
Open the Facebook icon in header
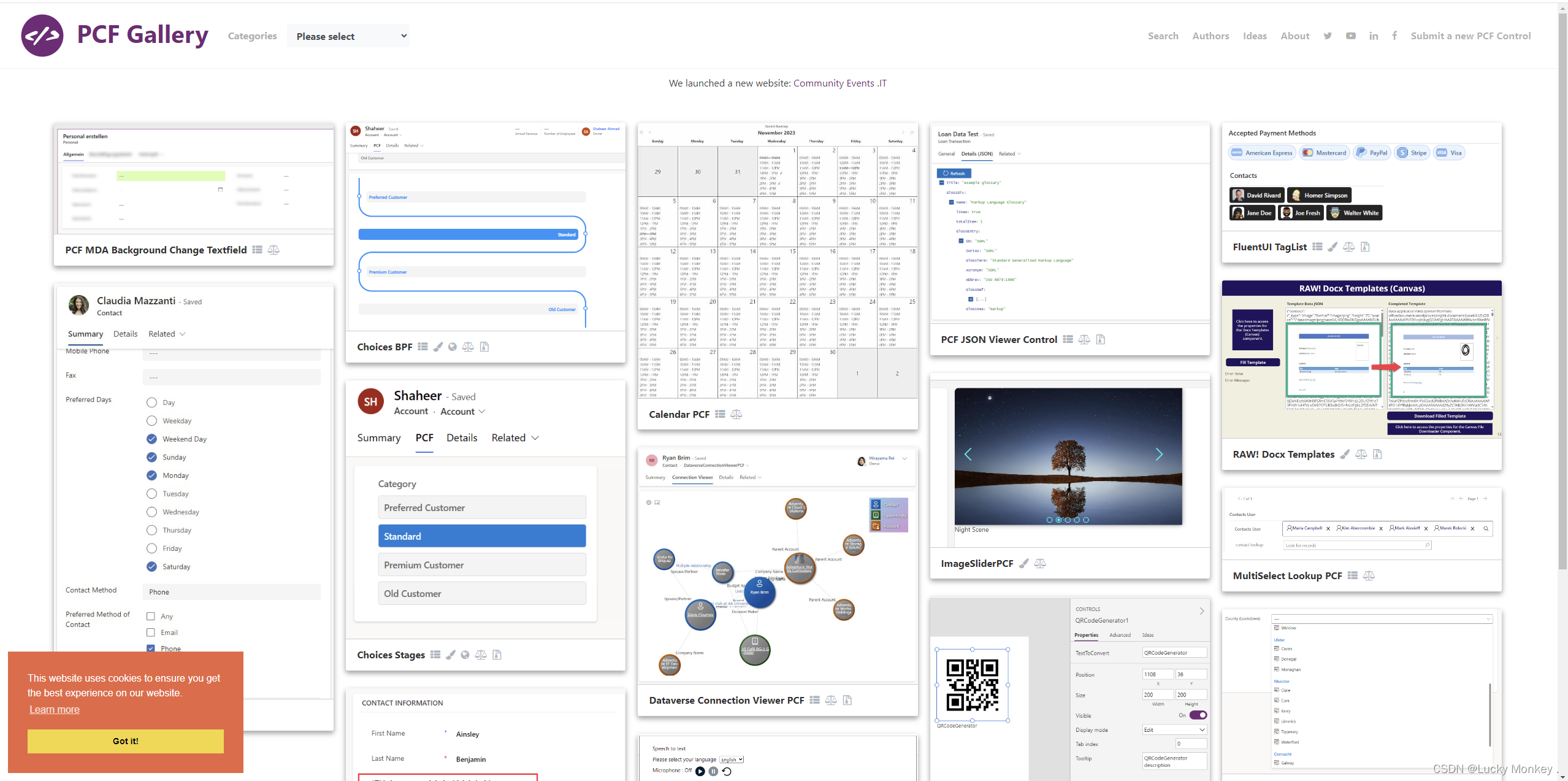pos(1394,36)
